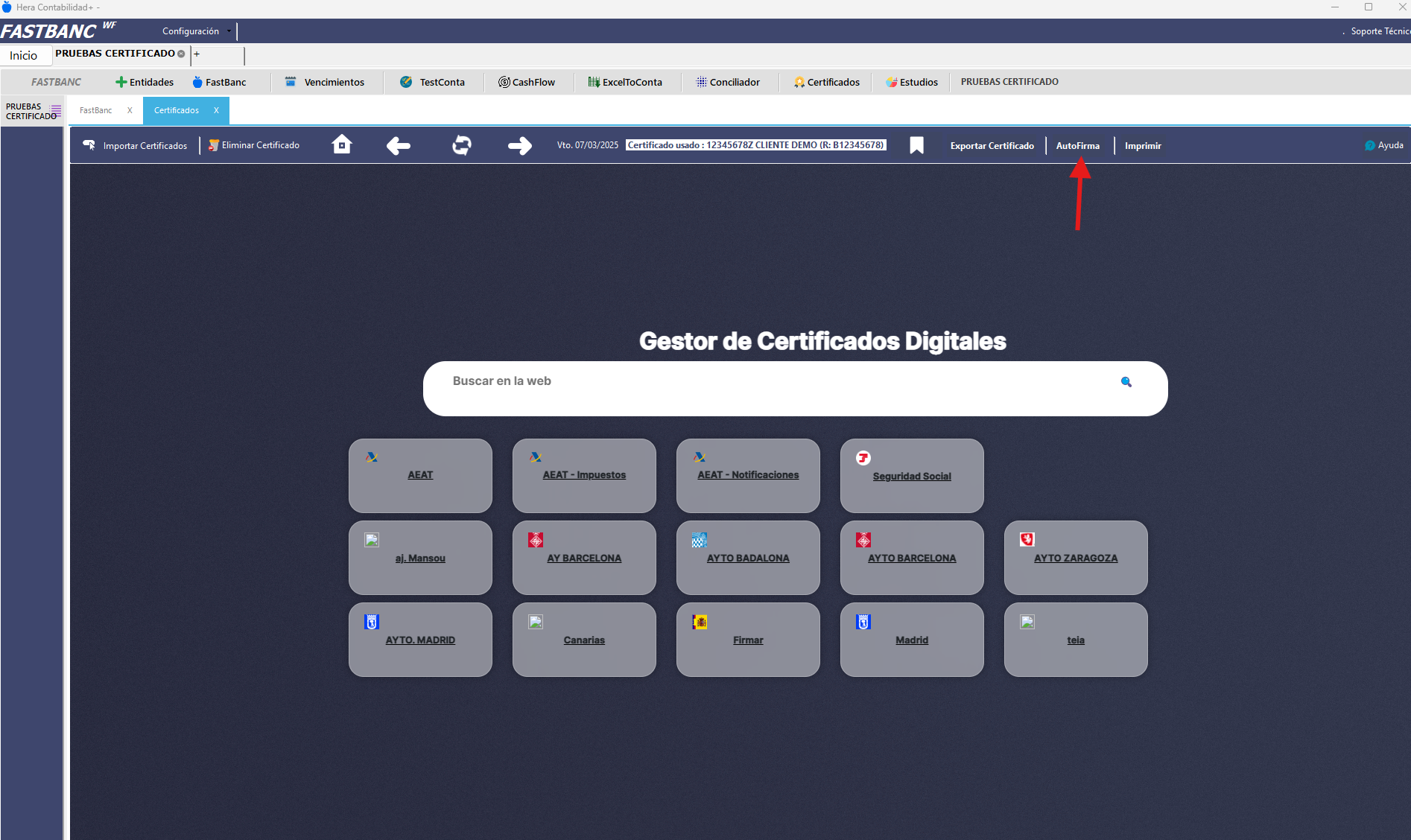Open the Seguridad Social tile
The image size is (1411, 840).
pos(912,476)
